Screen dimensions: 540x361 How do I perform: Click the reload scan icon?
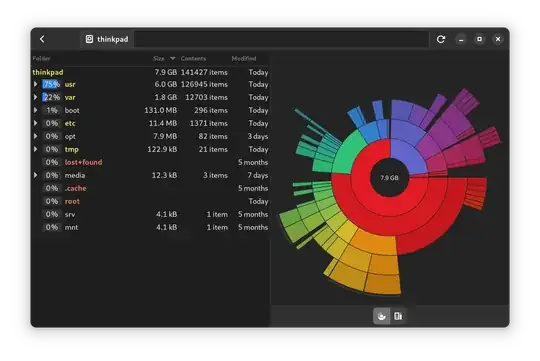coord(440,39)
